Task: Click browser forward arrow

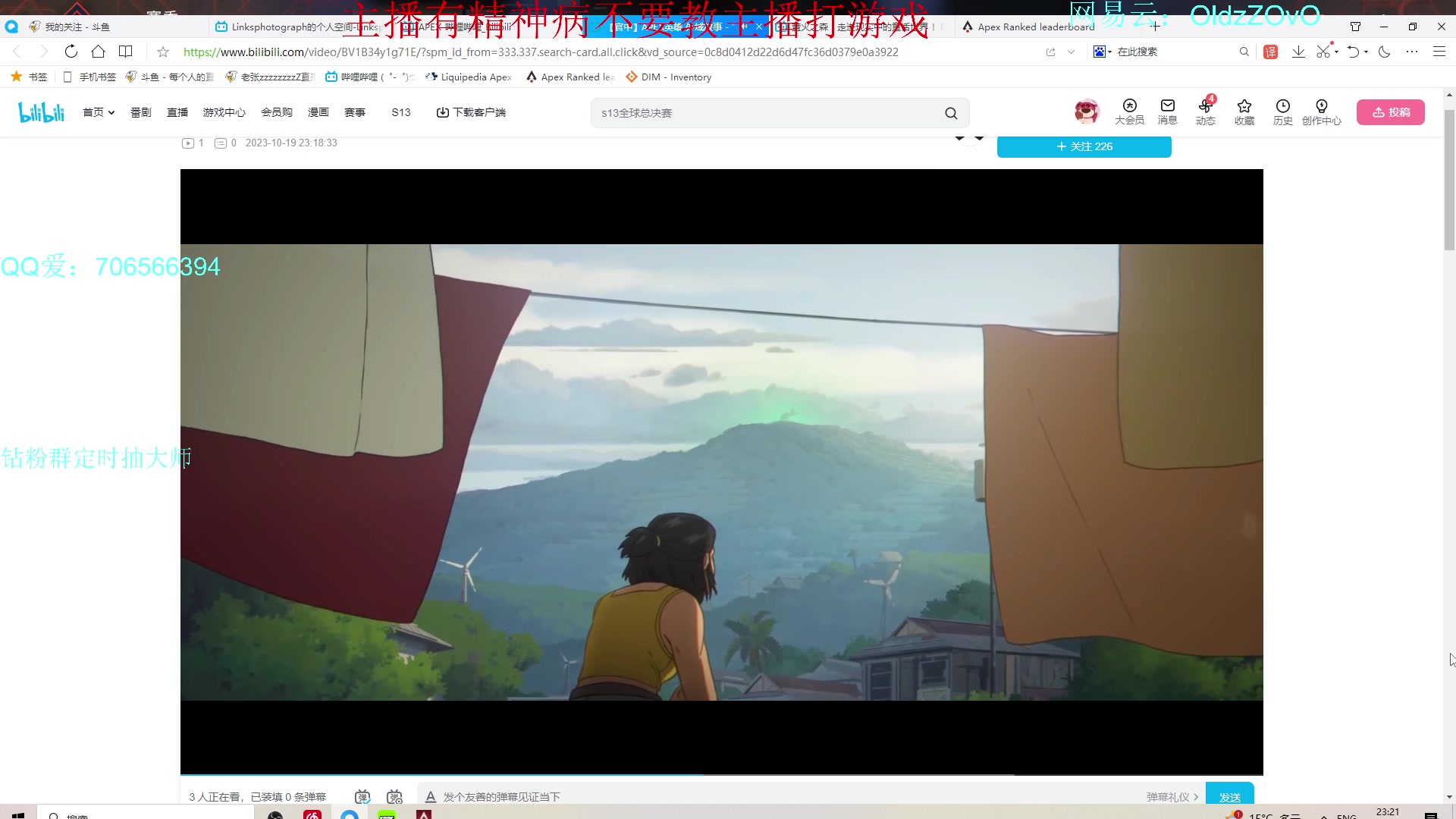Action: tap(43, 52)
